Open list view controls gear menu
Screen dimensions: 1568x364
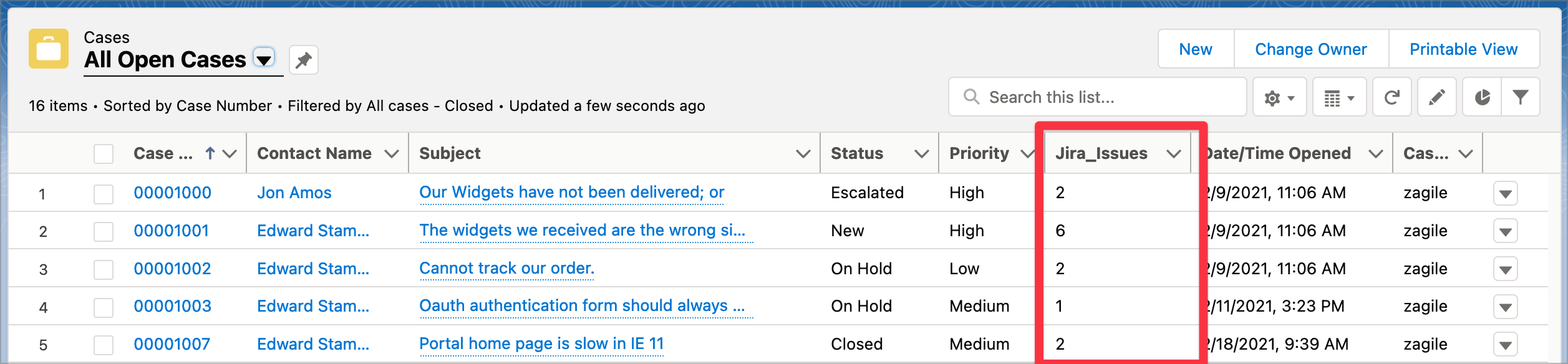coord(1279,98)
